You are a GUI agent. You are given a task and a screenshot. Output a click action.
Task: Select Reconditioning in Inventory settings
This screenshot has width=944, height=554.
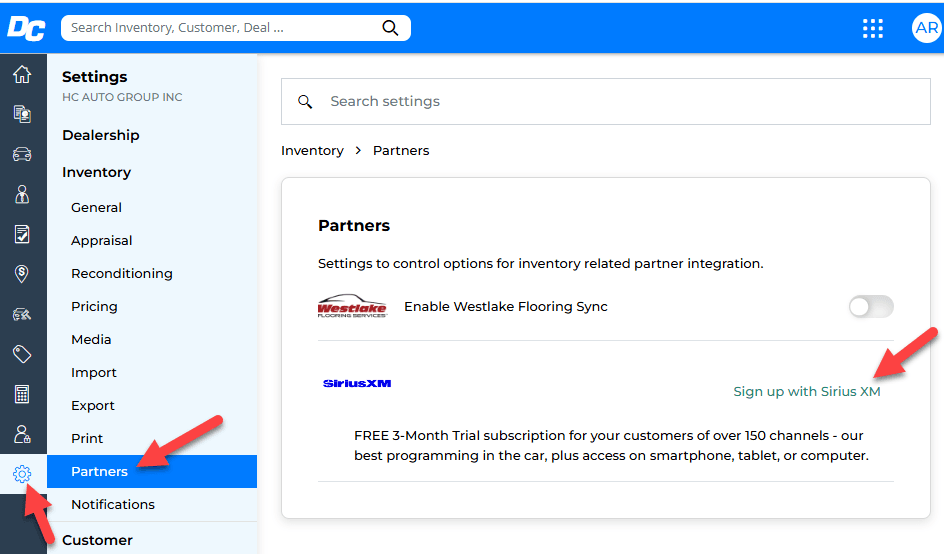[121, 273]
